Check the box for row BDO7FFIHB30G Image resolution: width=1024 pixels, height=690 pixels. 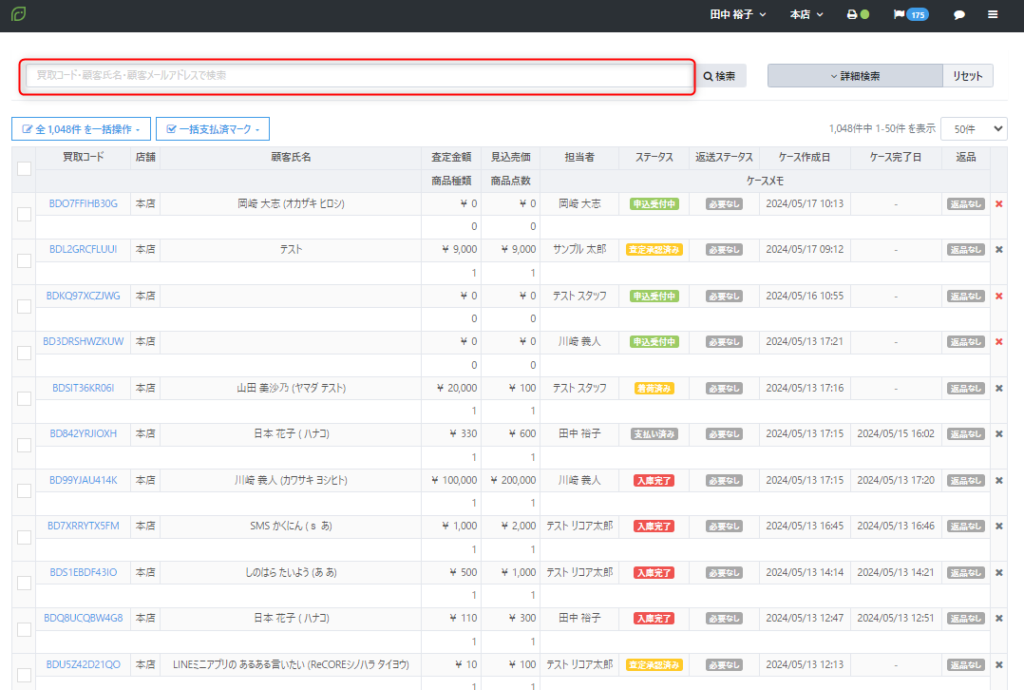tap(24, 214)
